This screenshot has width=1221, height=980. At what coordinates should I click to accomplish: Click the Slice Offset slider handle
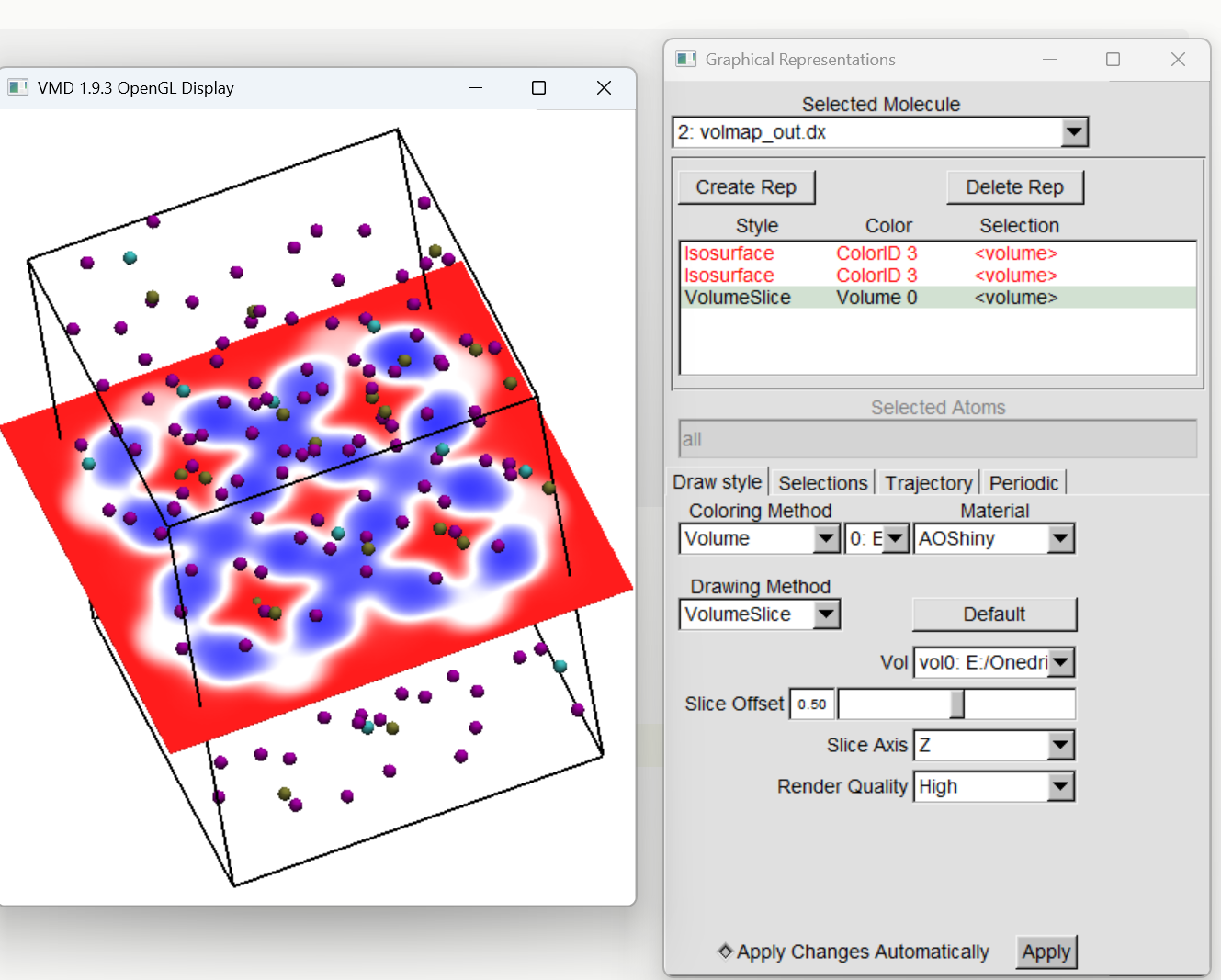(x=957, y=704)
